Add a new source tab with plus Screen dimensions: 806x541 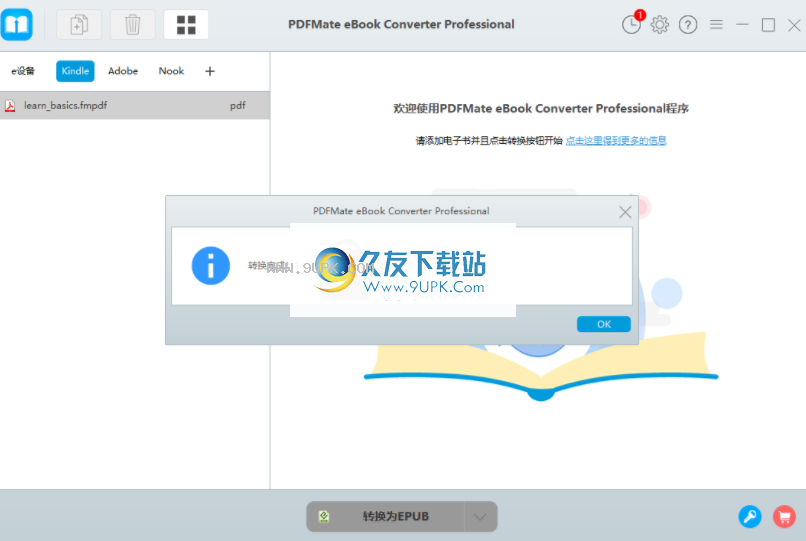point(210,71)
